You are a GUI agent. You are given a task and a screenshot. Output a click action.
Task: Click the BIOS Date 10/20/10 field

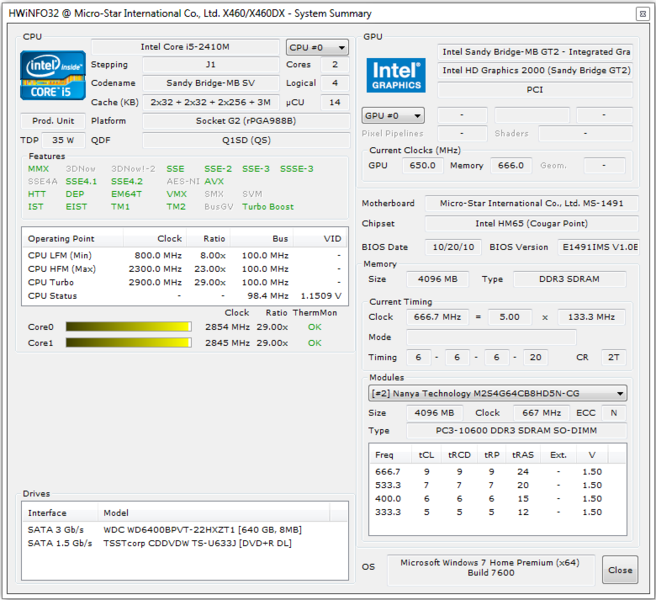454,247
